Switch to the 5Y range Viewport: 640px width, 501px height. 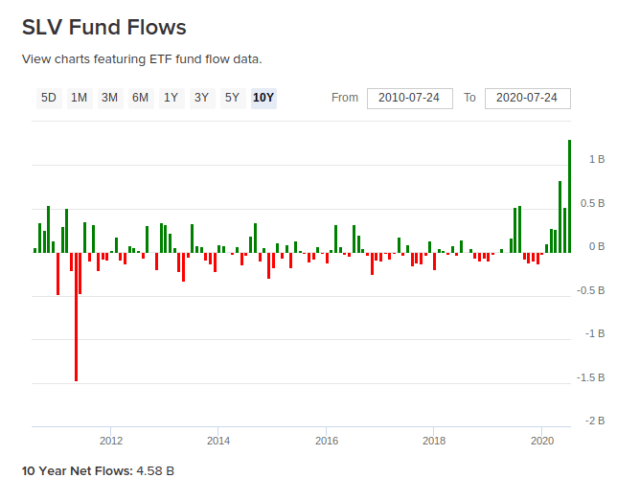tap(232, 98)
